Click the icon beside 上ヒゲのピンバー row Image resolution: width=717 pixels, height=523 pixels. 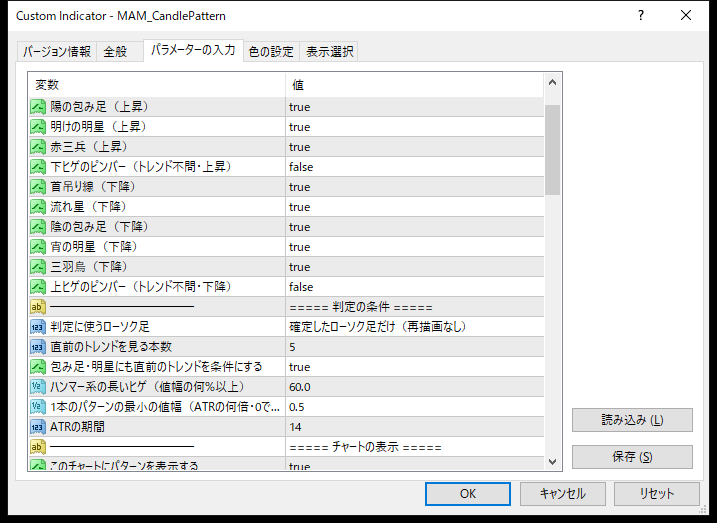pos(38,287)
